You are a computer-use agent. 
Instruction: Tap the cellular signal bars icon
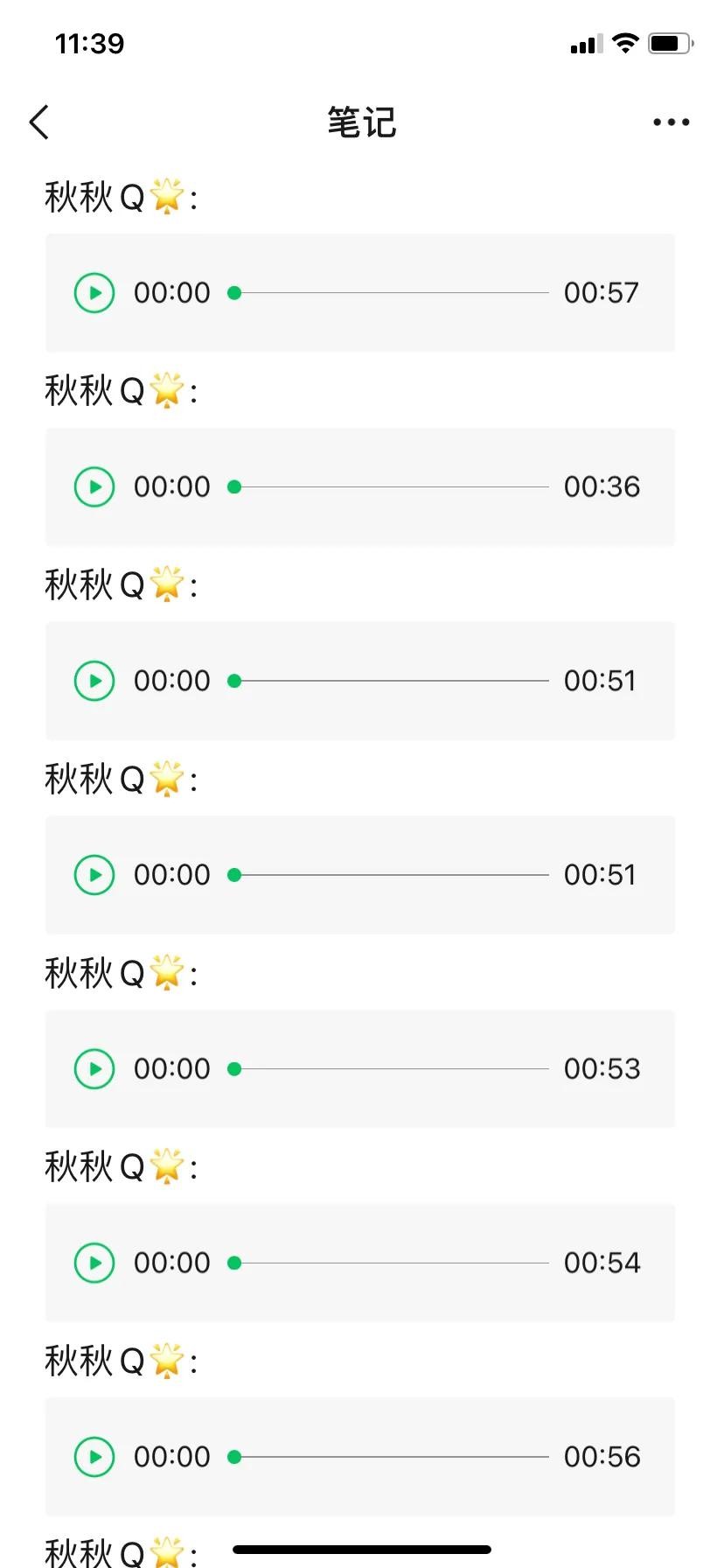click(x=586, y=44)
